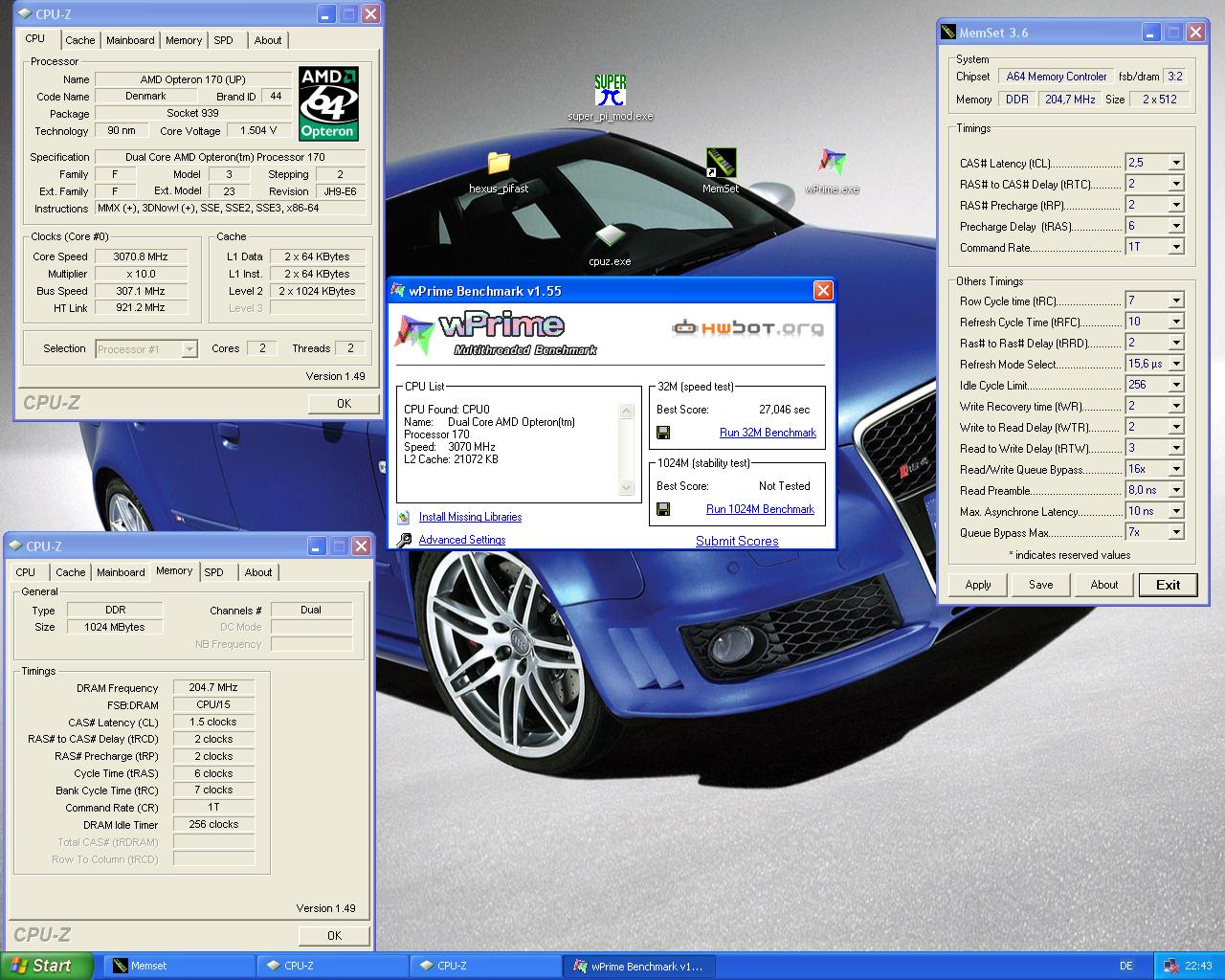Image resolution: width=1225 pixels, height=980 pixels.
Task: Open the Row Cycle time (tRC) dropdown
Action: tap(1176, 301)
